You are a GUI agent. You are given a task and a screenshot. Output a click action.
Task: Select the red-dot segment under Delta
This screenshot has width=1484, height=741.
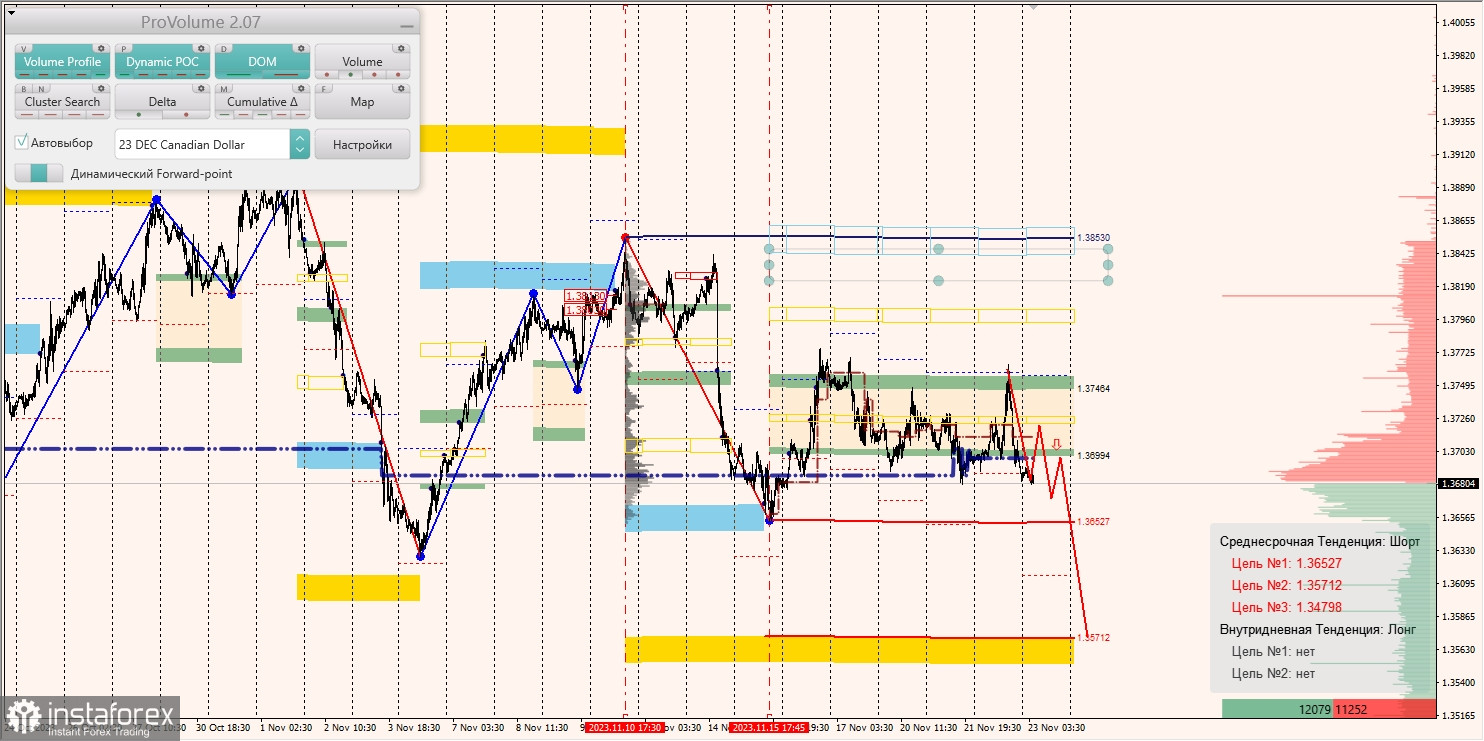186,115
